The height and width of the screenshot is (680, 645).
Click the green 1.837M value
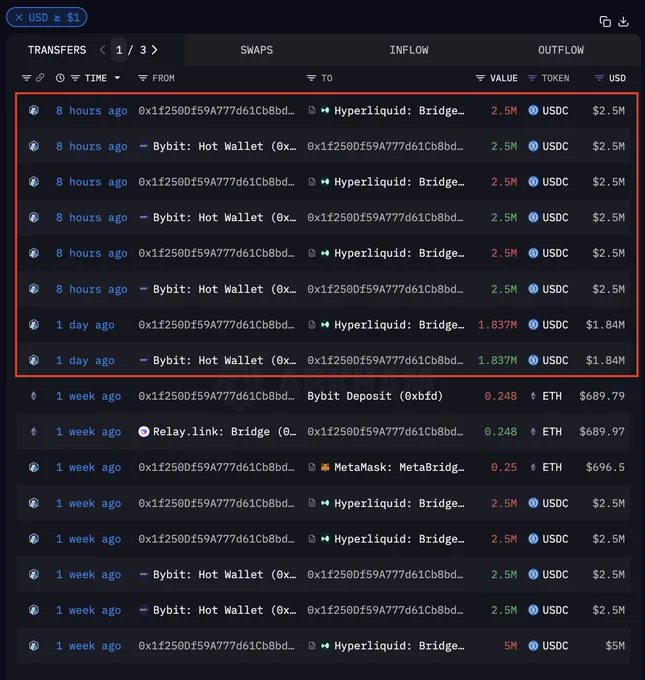point(498,360)
